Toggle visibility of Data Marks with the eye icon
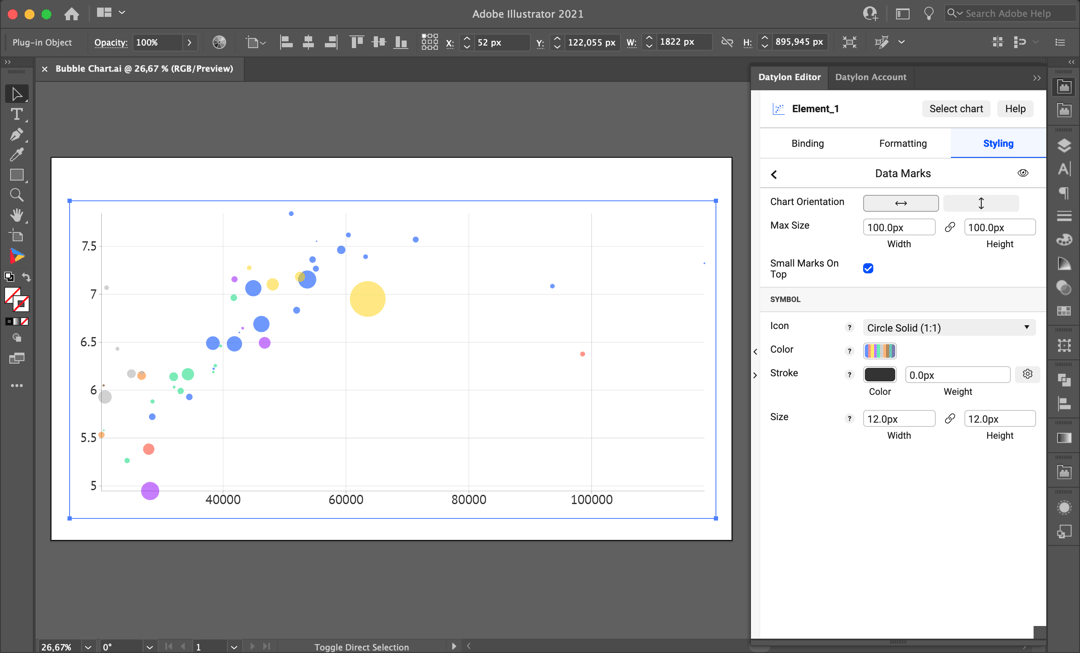The height and width of the screenshot is (653, 1080). click(1022, 172)
